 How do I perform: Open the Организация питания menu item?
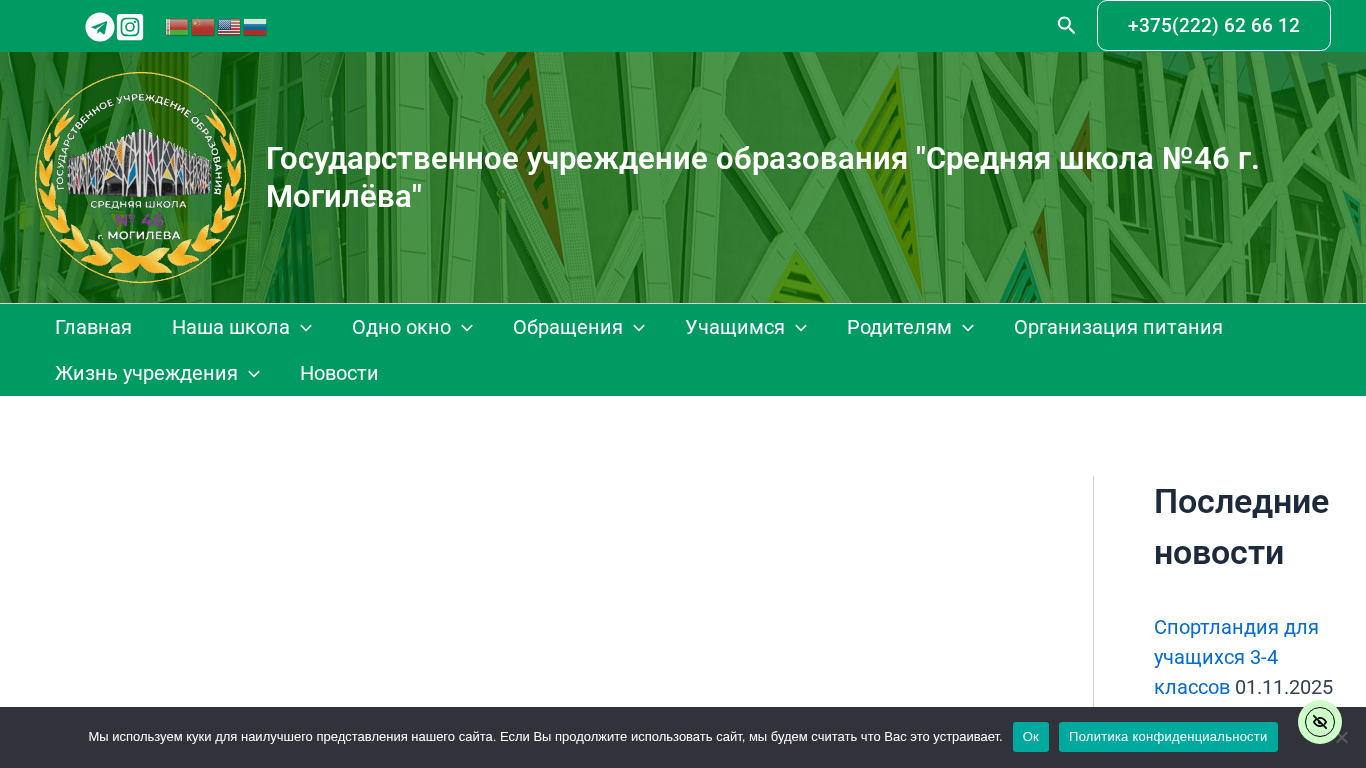[1118, 327]
